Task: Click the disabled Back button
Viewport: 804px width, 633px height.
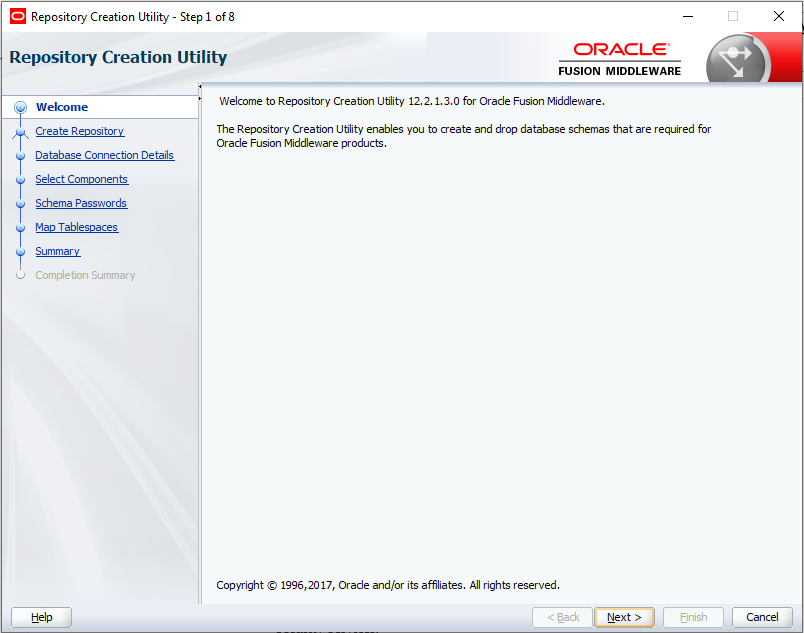Action: [562, 617]
